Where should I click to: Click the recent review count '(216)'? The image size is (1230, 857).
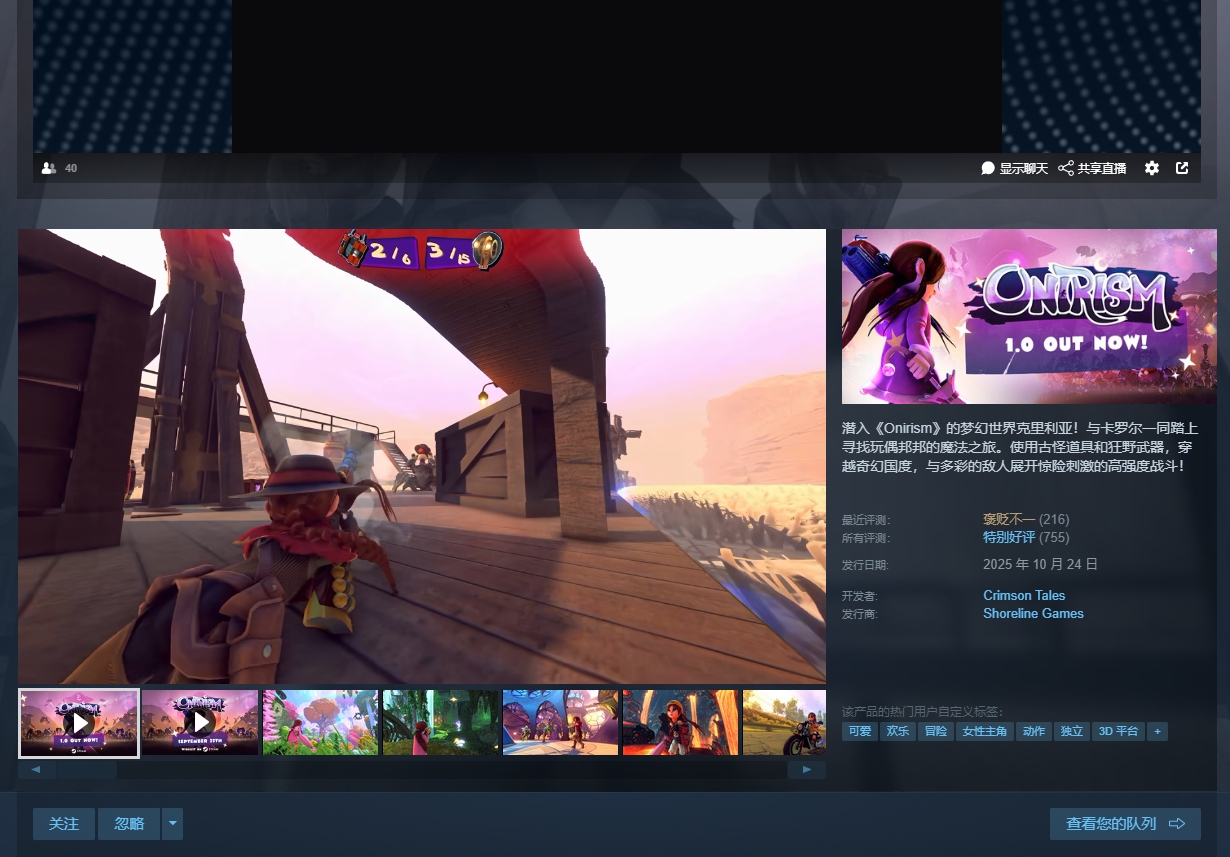click(1054, 519)
